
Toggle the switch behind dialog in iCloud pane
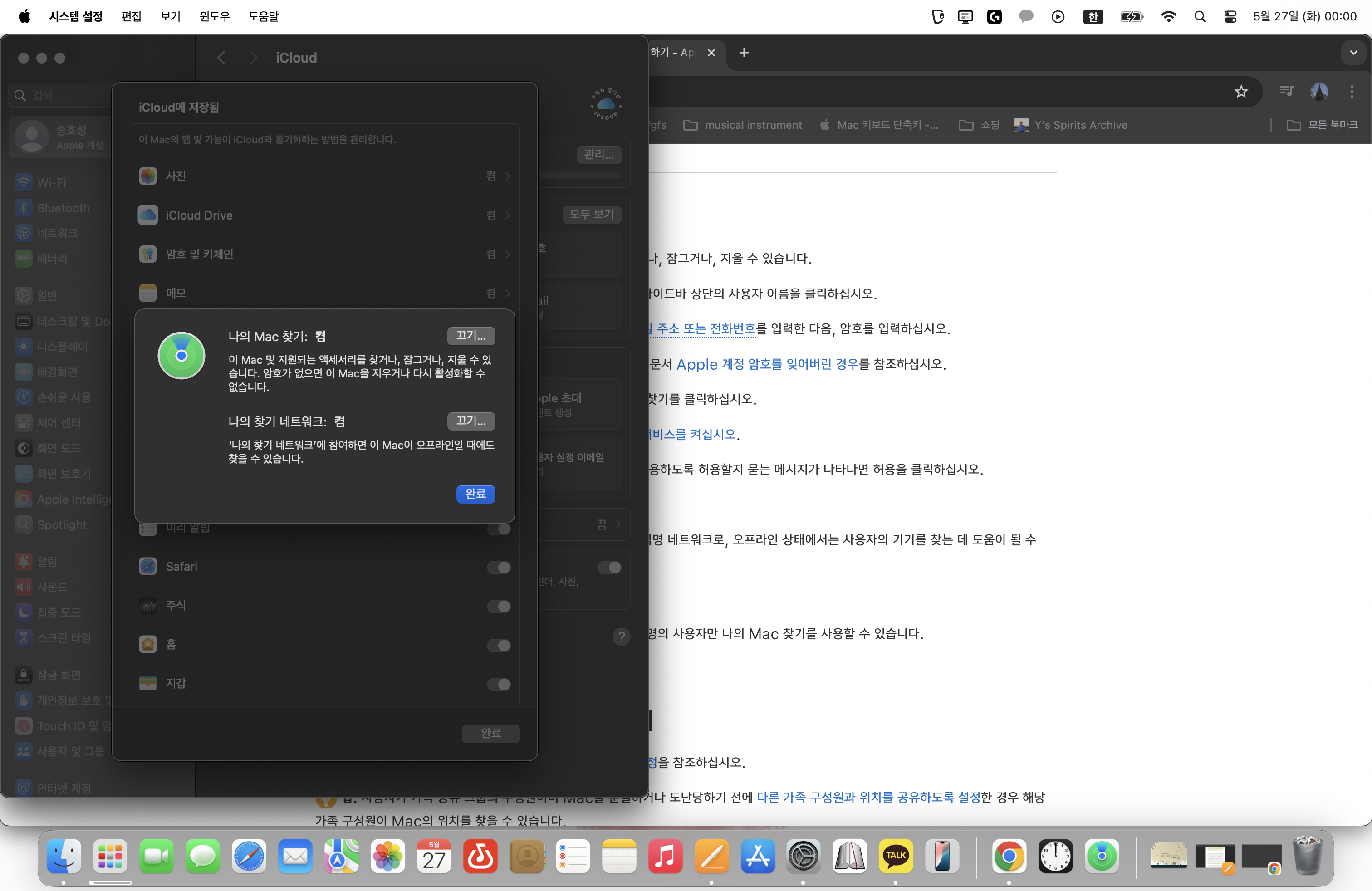click(609, 567)
